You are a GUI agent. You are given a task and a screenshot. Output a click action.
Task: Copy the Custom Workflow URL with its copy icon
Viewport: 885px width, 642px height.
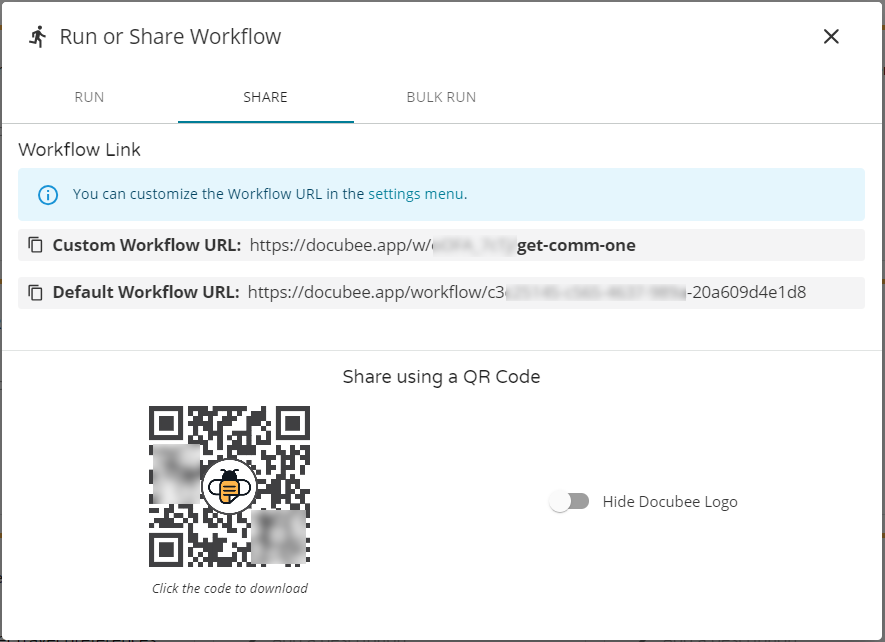36,245
